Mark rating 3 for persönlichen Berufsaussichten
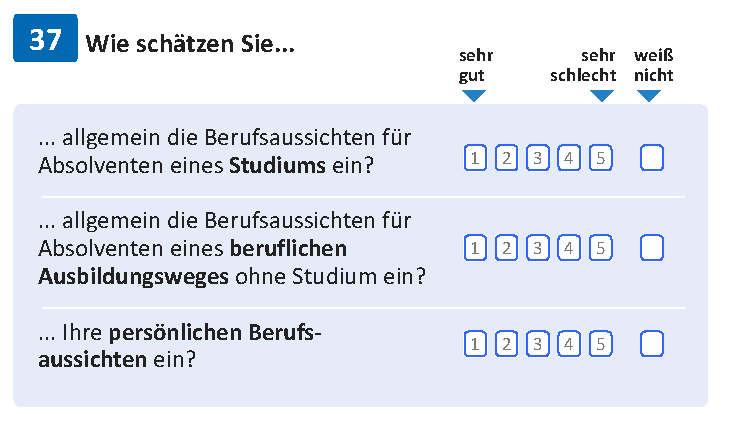733x427 pixels. click(x=538, y=344)
